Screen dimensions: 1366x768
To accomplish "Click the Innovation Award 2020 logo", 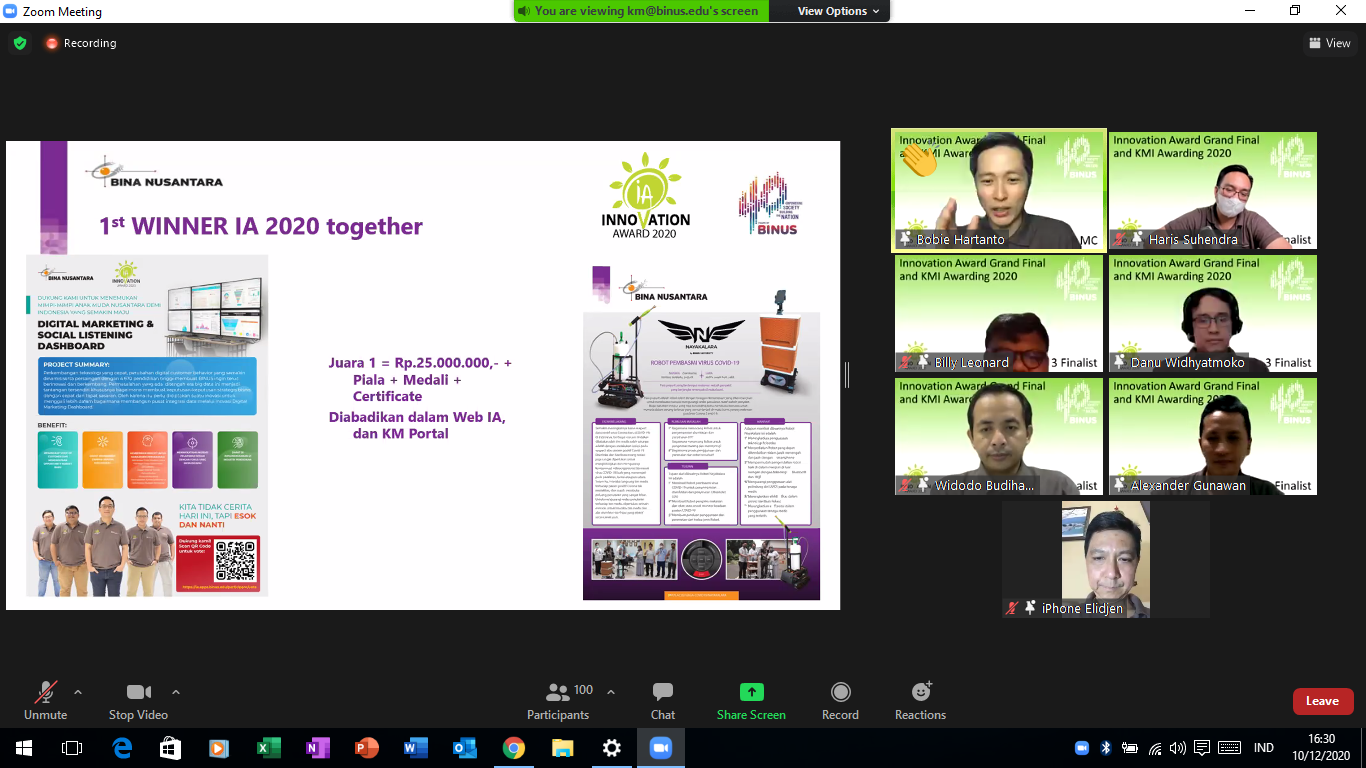I will 645,195.
